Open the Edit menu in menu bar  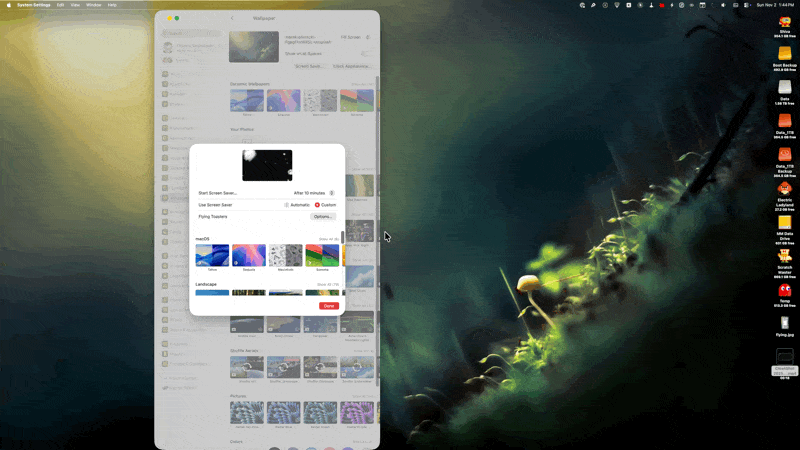(x=60, y=5)
